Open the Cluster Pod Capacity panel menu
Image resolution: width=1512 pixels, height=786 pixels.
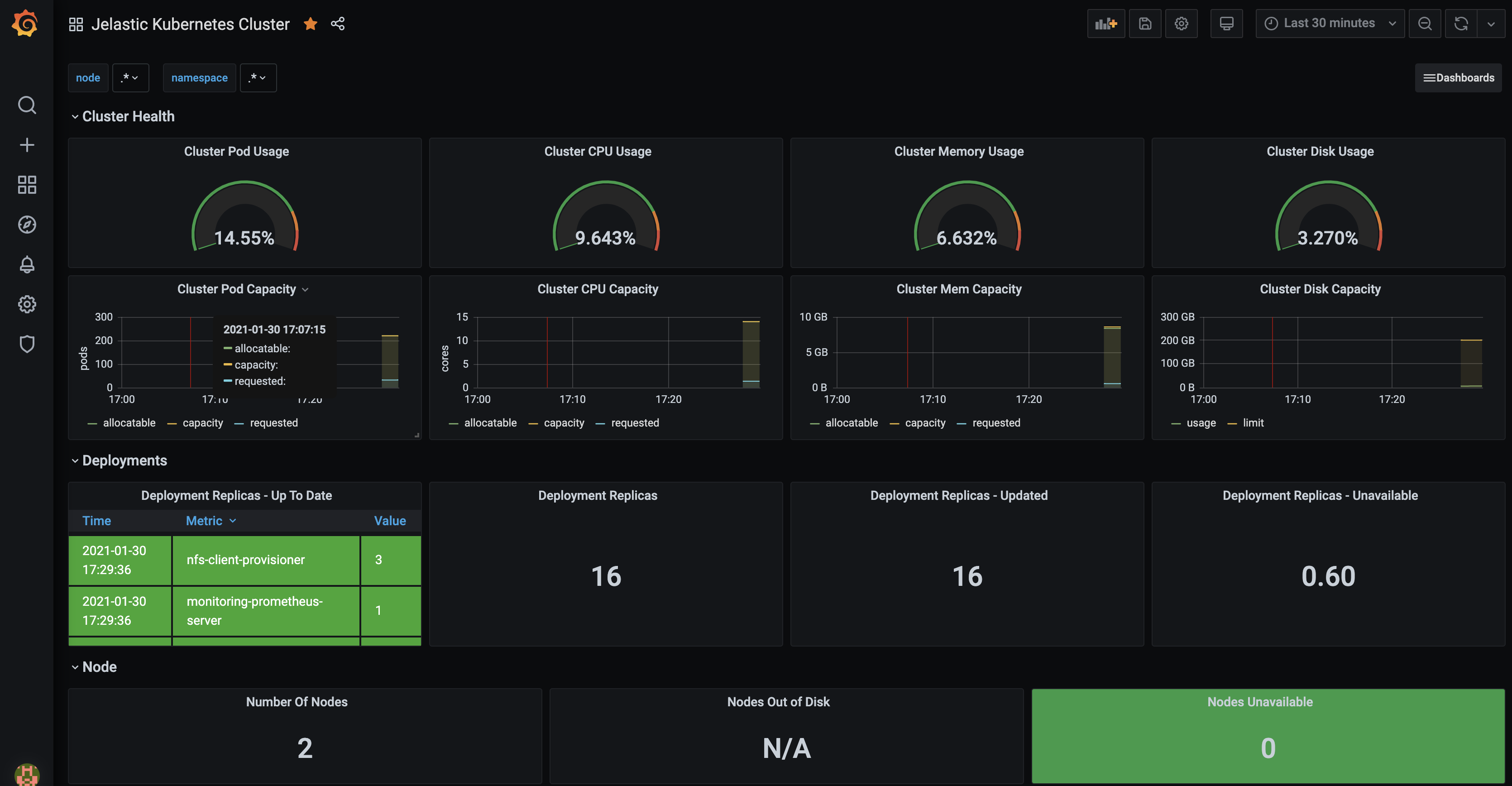[x=306, y=289]
